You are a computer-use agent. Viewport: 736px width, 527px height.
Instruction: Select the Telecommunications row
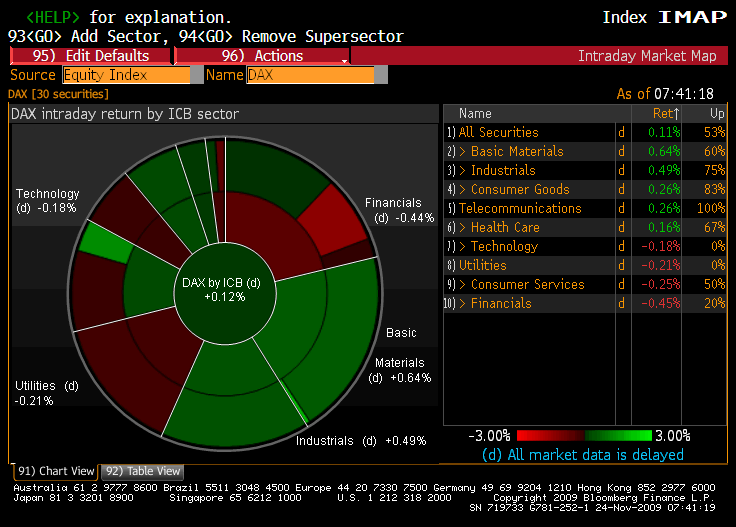point(520,208)
